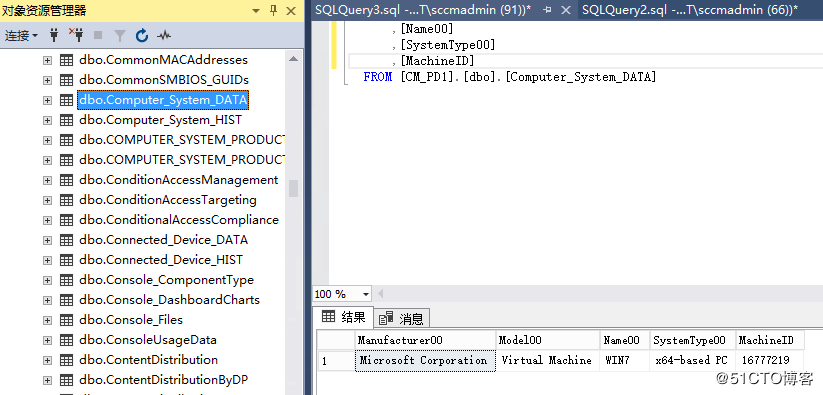Image resolution: width=823 pixels, height=395 pixels.
Task: Click table icon of dbo.Console_DashboardCharts
Action: pos(66,300)
